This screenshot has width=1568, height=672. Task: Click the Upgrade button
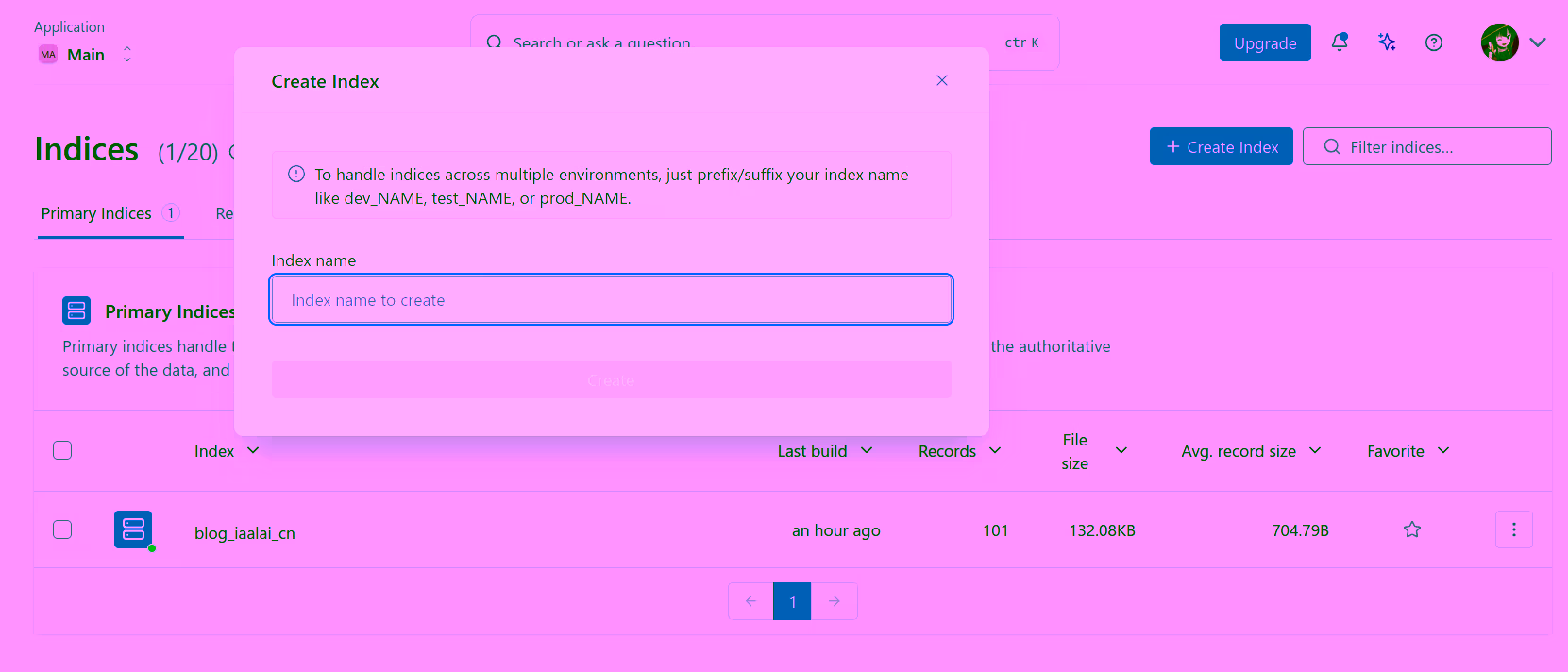click(1265, 42)
